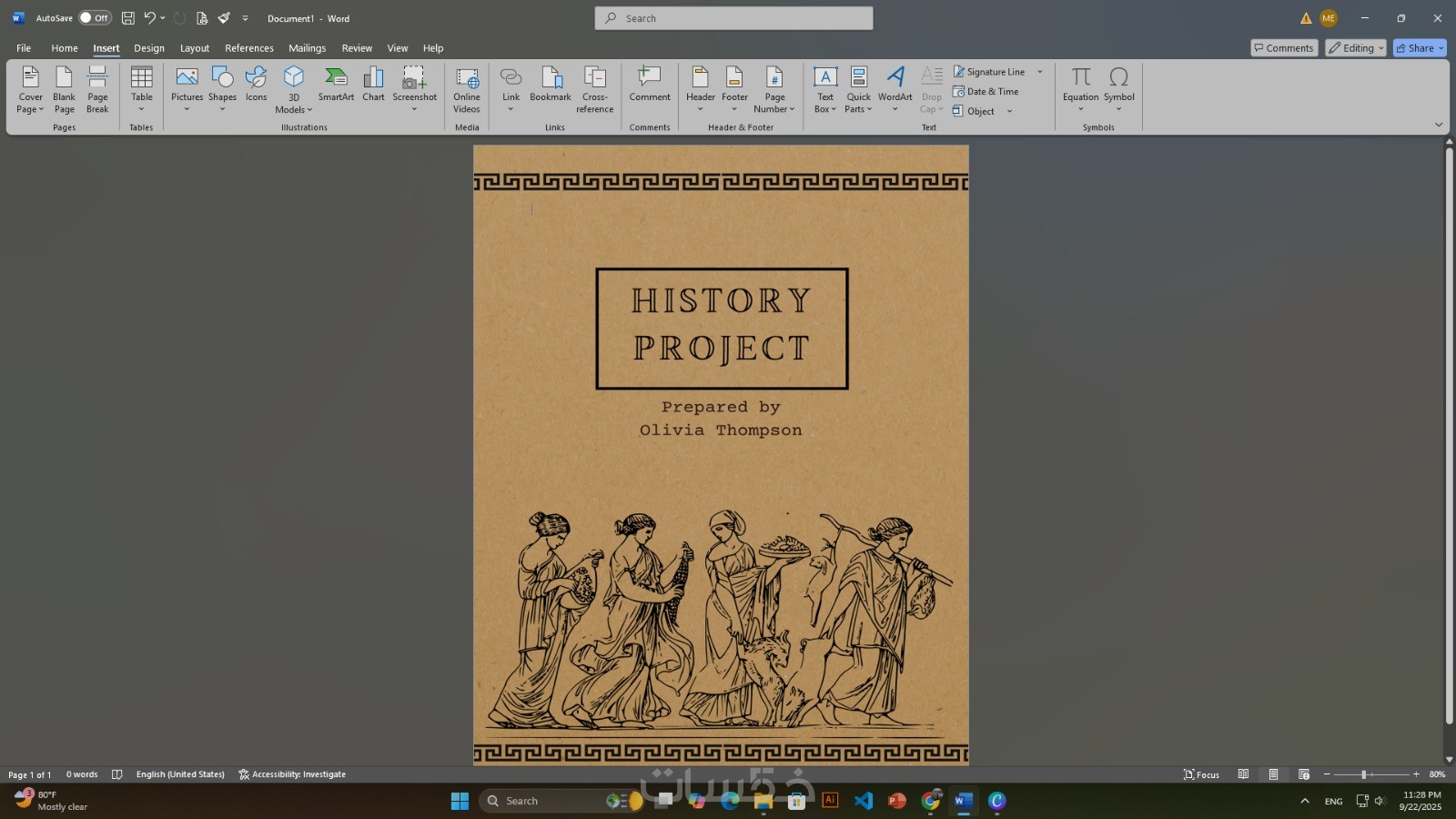
Task: Click the Blank Page icon
Action: click(64, 88)
